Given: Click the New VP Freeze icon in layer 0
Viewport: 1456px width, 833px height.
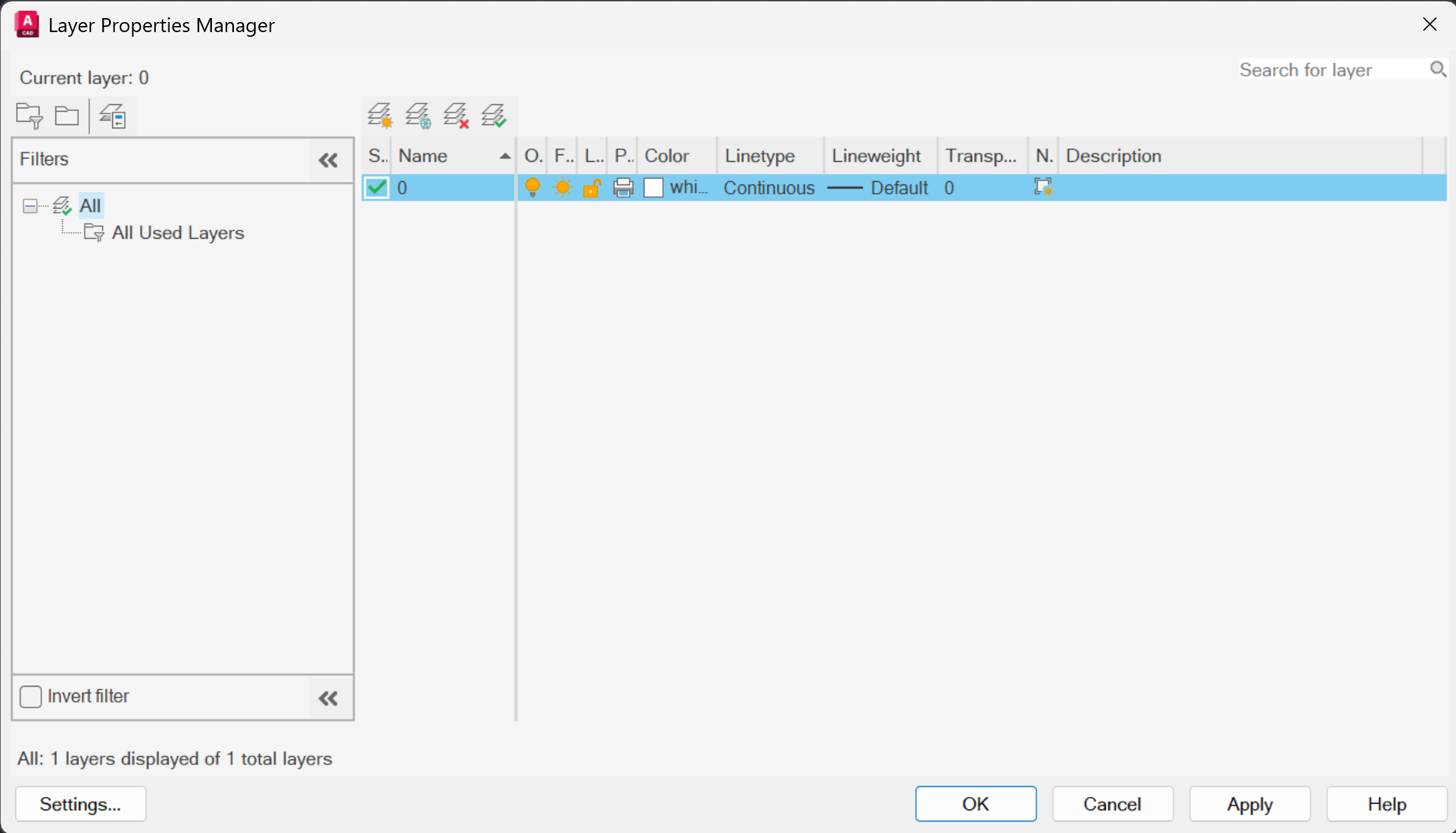Looking at the screenshot, I should pyautogui.click(x=1044, y=187).
